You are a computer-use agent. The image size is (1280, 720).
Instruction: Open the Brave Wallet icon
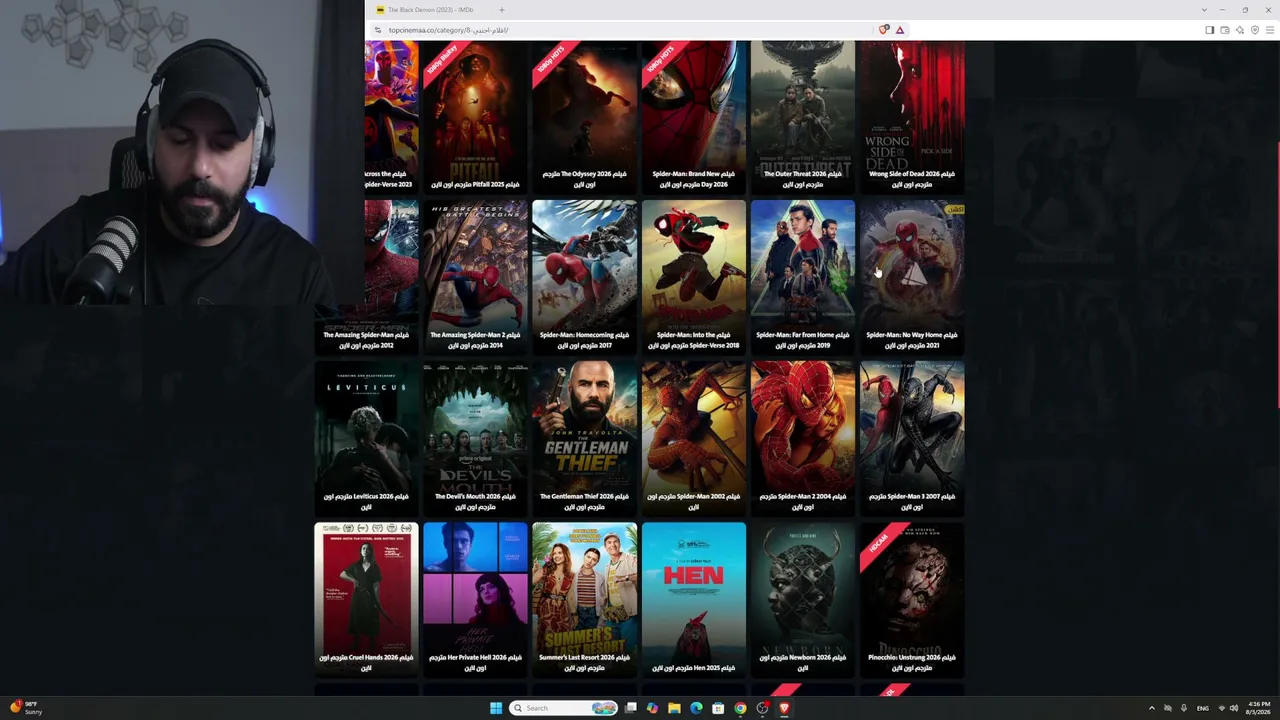click(1224, 30)
